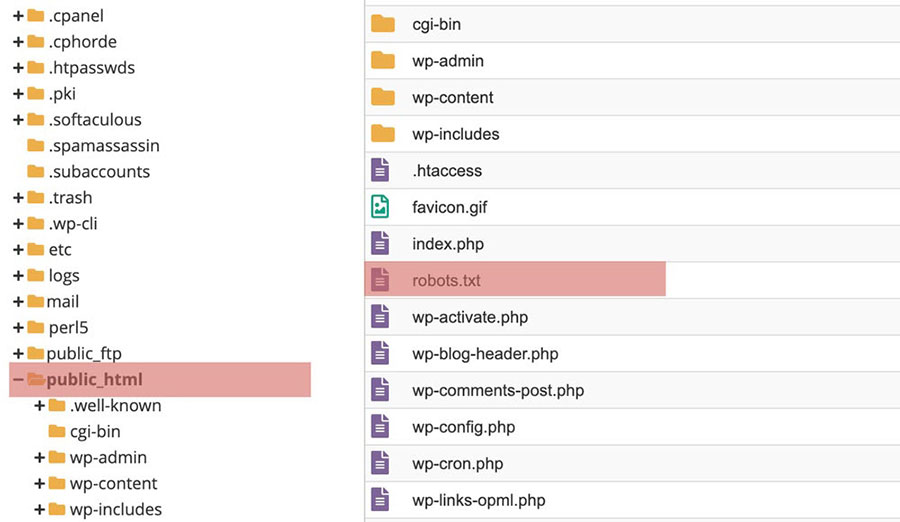The image size is (900, 522).
Task: Select .well-known folder label in tree
Action: [115, 405]
